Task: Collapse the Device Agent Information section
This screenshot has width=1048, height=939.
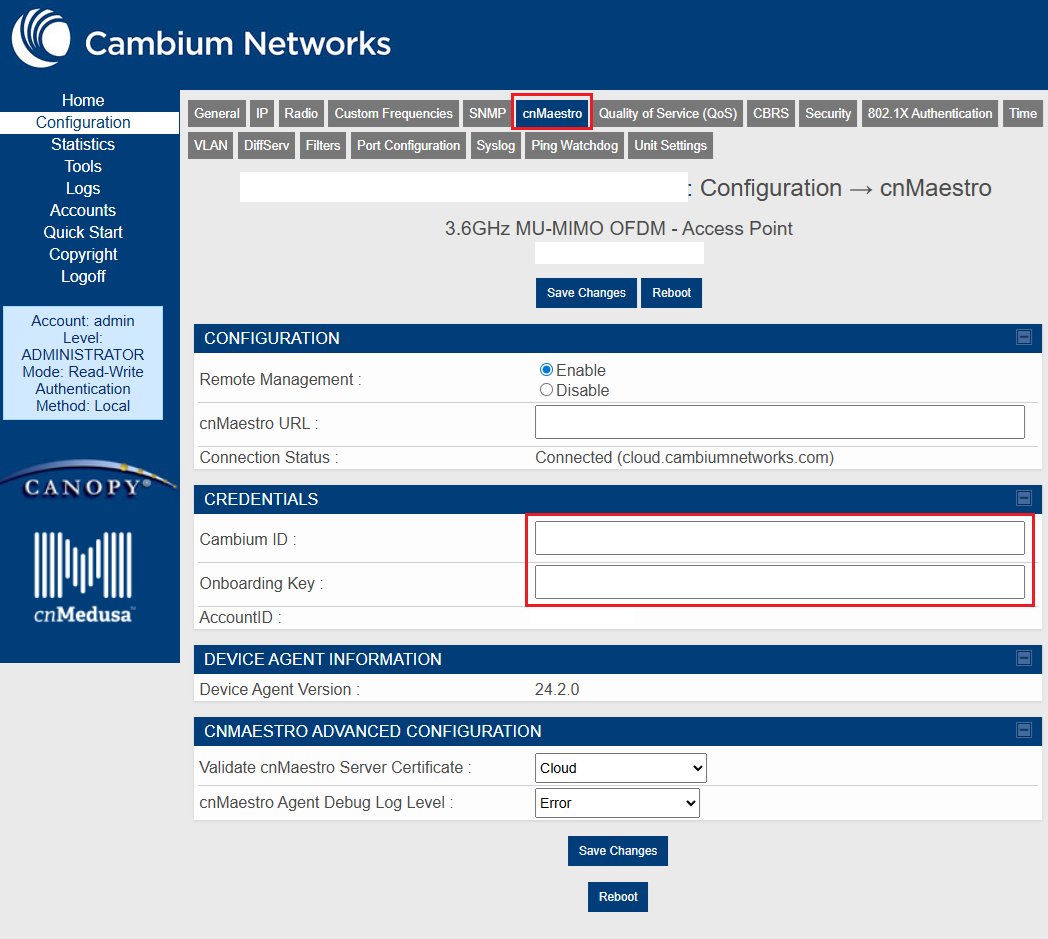Action: coord(1024,658)
